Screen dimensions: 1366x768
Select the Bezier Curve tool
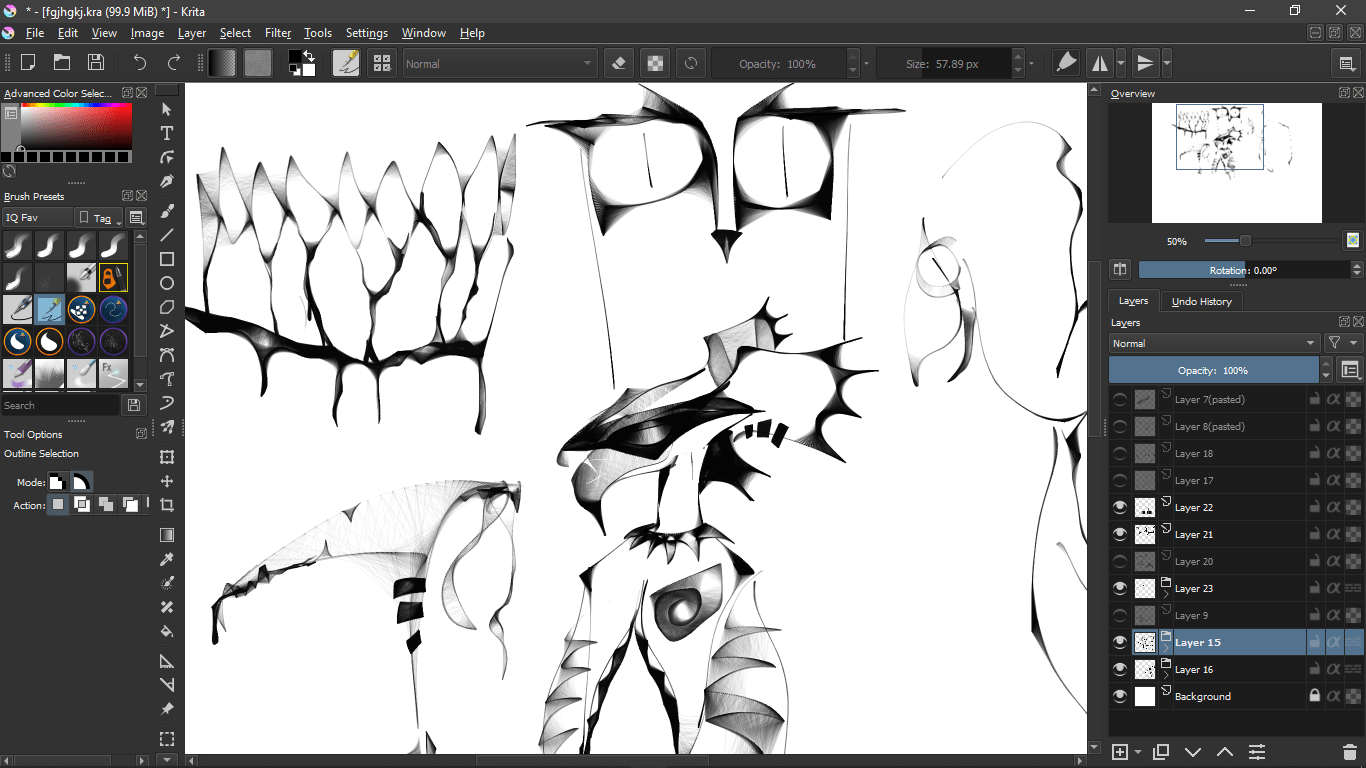[x=167, y=355]
